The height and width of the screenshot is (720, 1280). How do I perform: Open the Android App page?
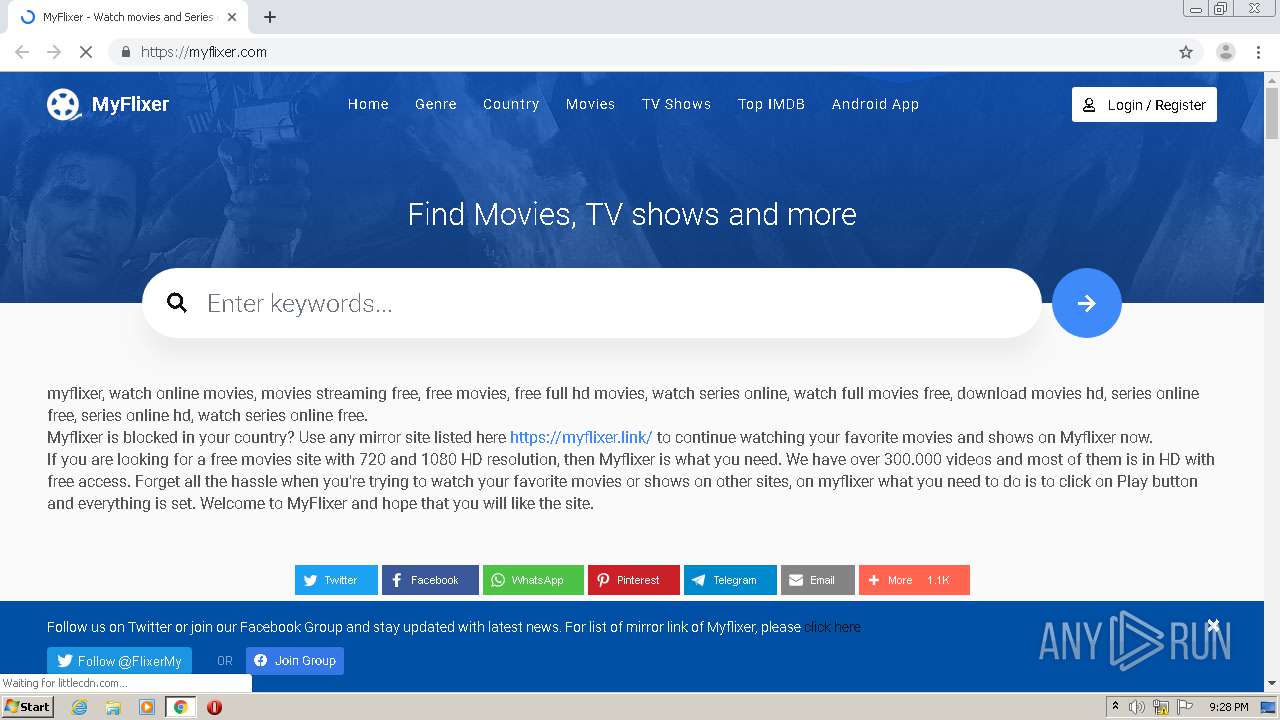click(875, 104)
